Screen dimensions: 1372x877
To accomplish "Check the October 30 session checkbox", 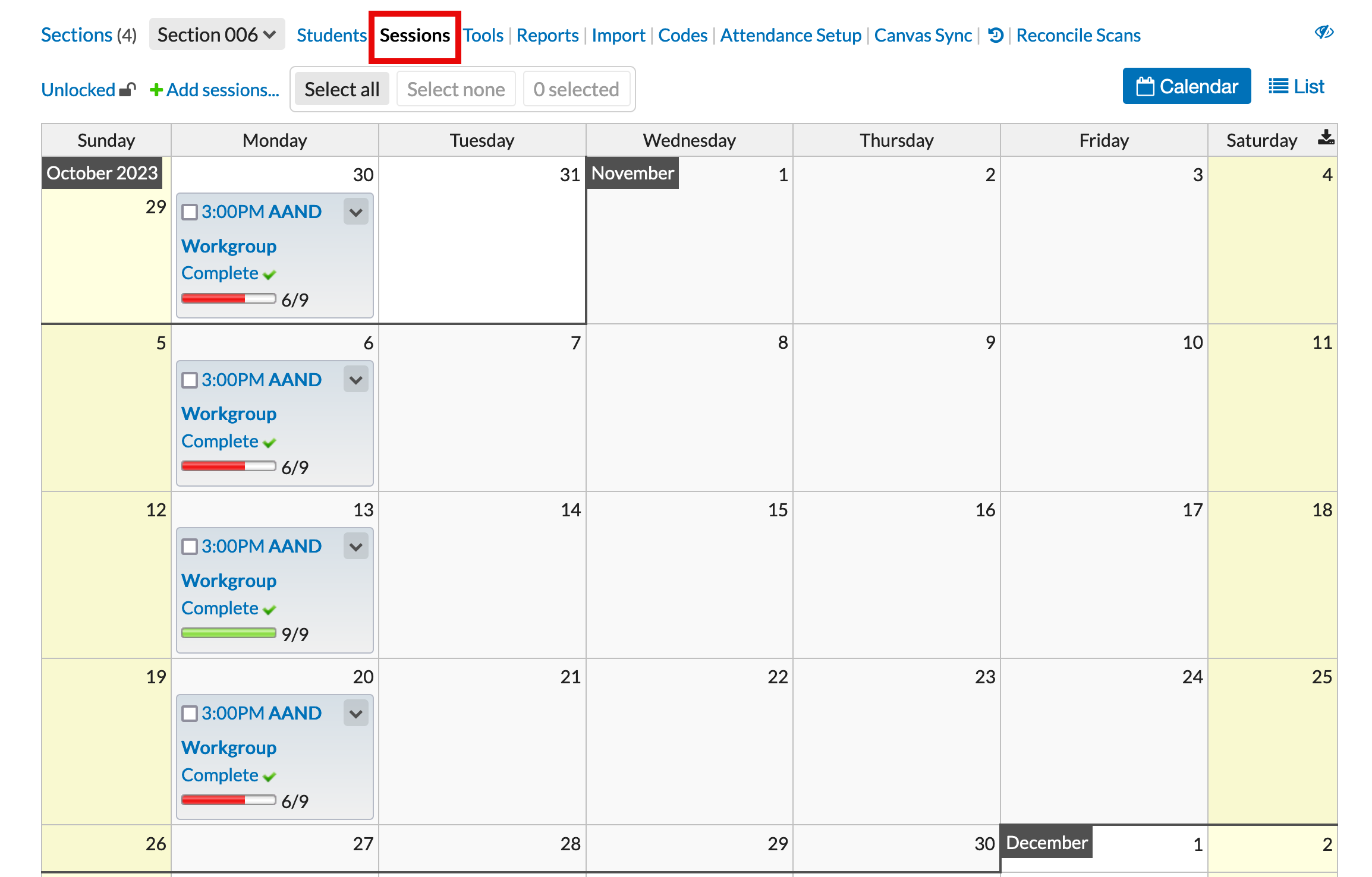I will pyautogui.click(x=190, y=212).
